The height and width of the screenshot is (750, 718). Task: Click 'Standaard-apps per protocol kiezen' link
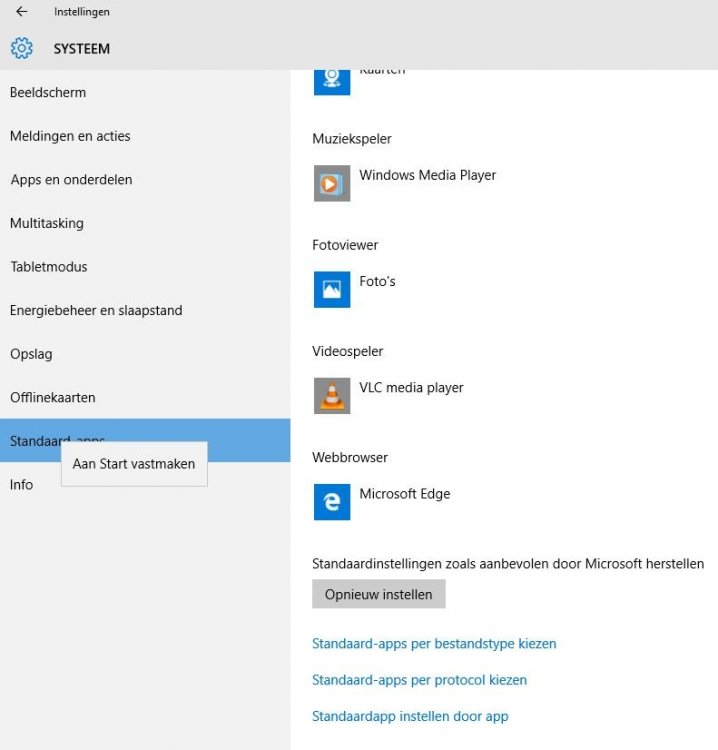click(419, 680)
